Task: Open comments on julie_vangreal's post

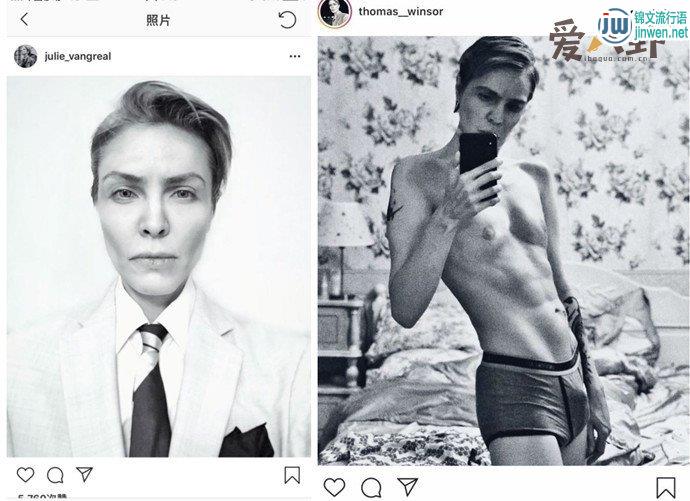Action: point(55,475)
